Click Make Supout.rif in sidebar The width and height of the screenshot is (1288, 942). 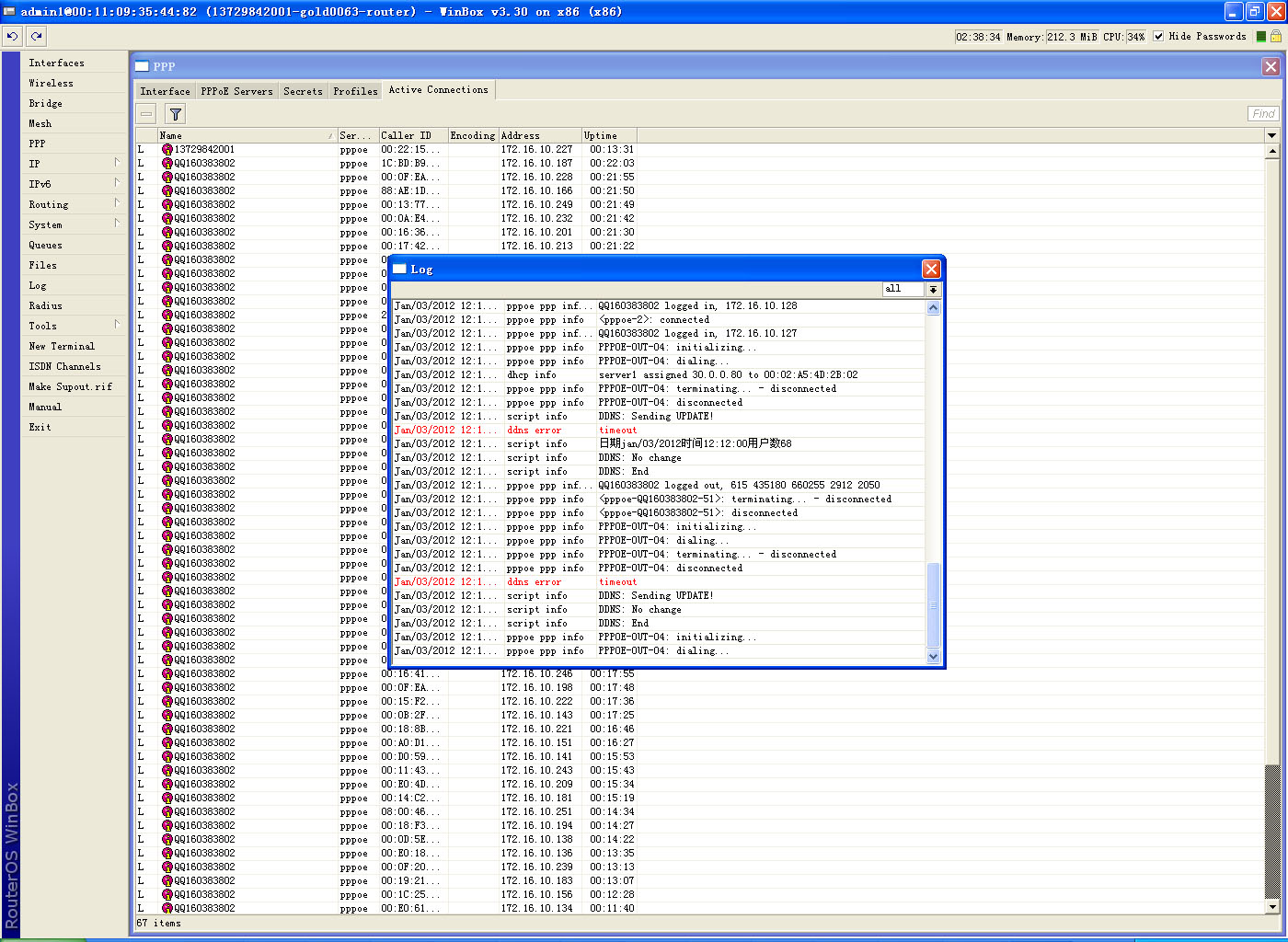(70, 386)
